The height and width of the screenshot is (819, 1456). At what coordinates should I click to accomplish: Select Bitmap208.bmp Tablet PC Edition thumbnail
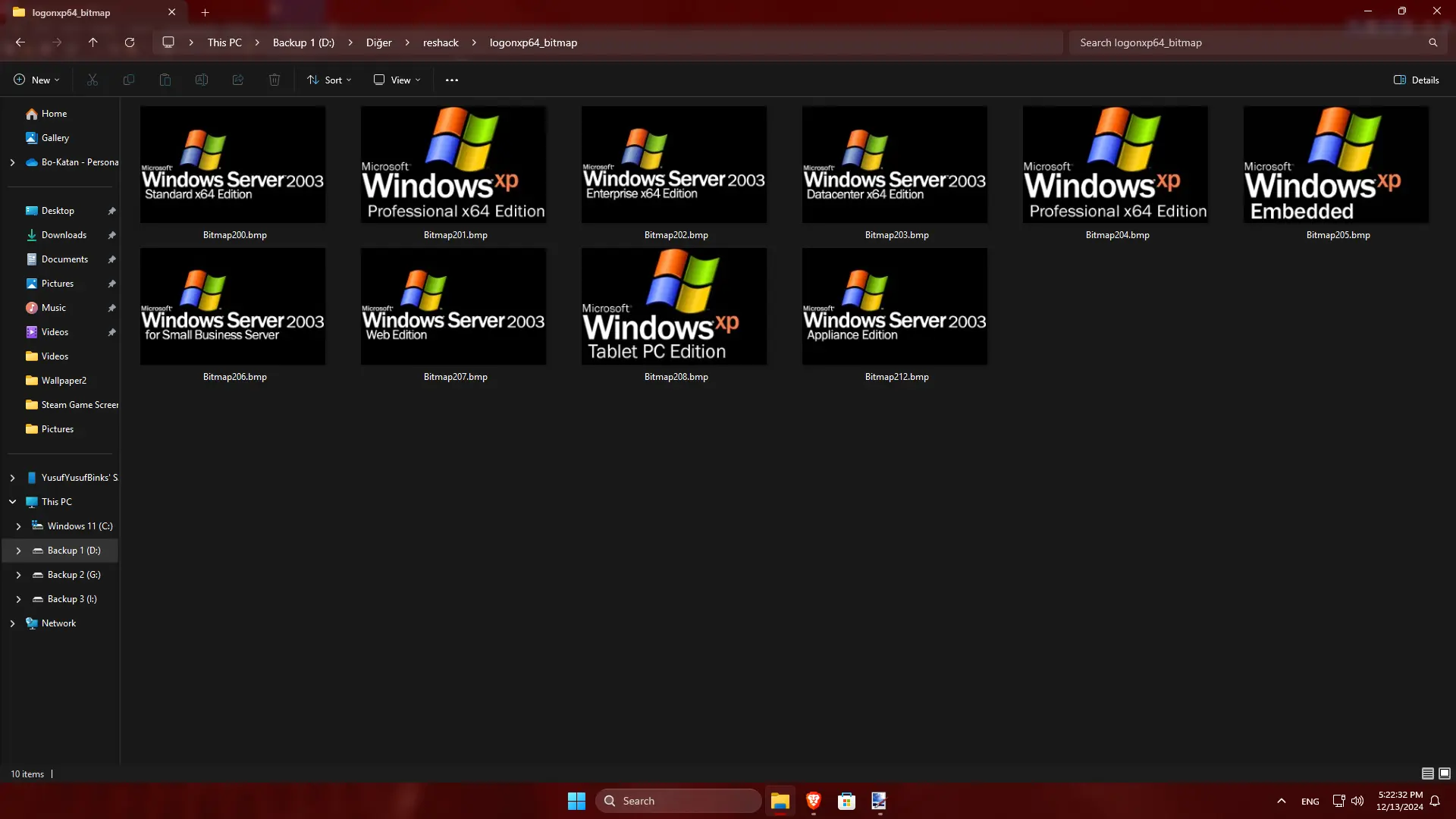coord(674,306)
